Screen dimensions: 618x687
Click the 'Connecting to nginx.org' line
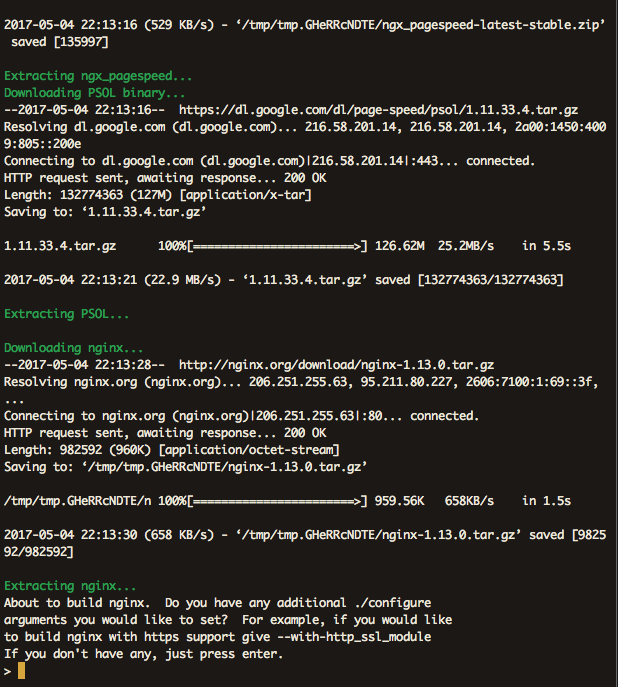242,416
